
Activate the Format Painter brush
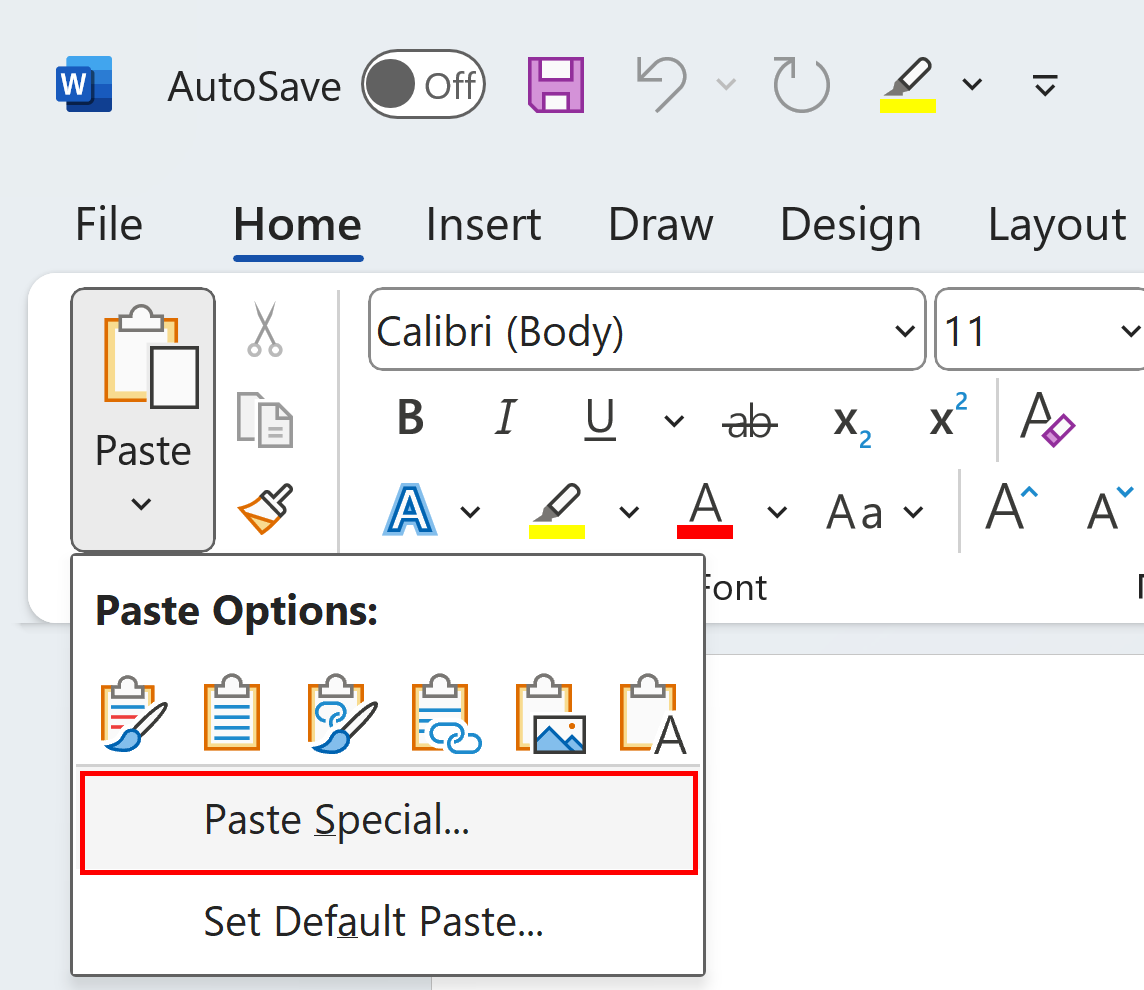(x=266, y=508)
